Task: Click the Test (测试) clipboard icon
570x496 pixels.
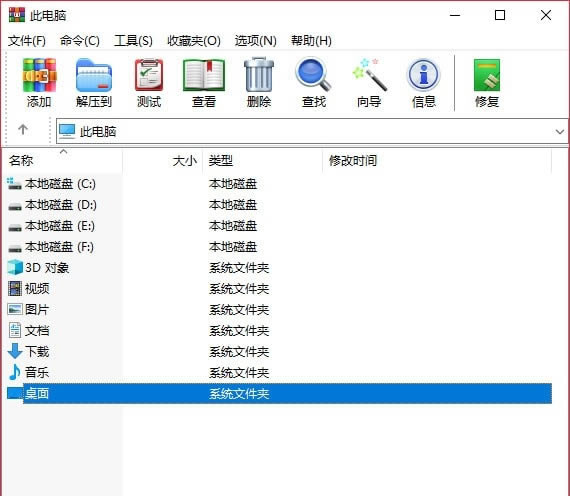Action: pos(149,75)
